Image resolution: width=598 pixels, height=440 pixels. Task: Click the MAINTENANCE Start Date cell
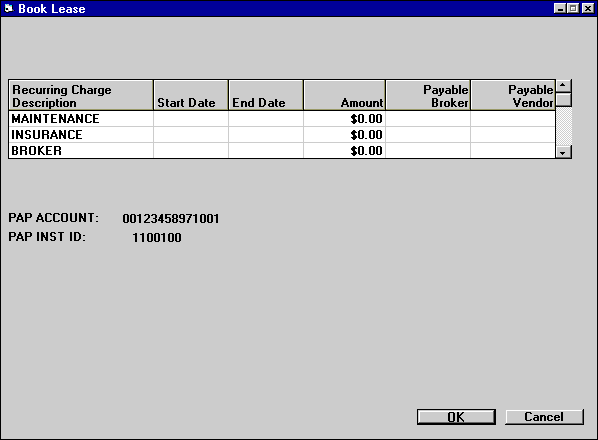(191, 119)
